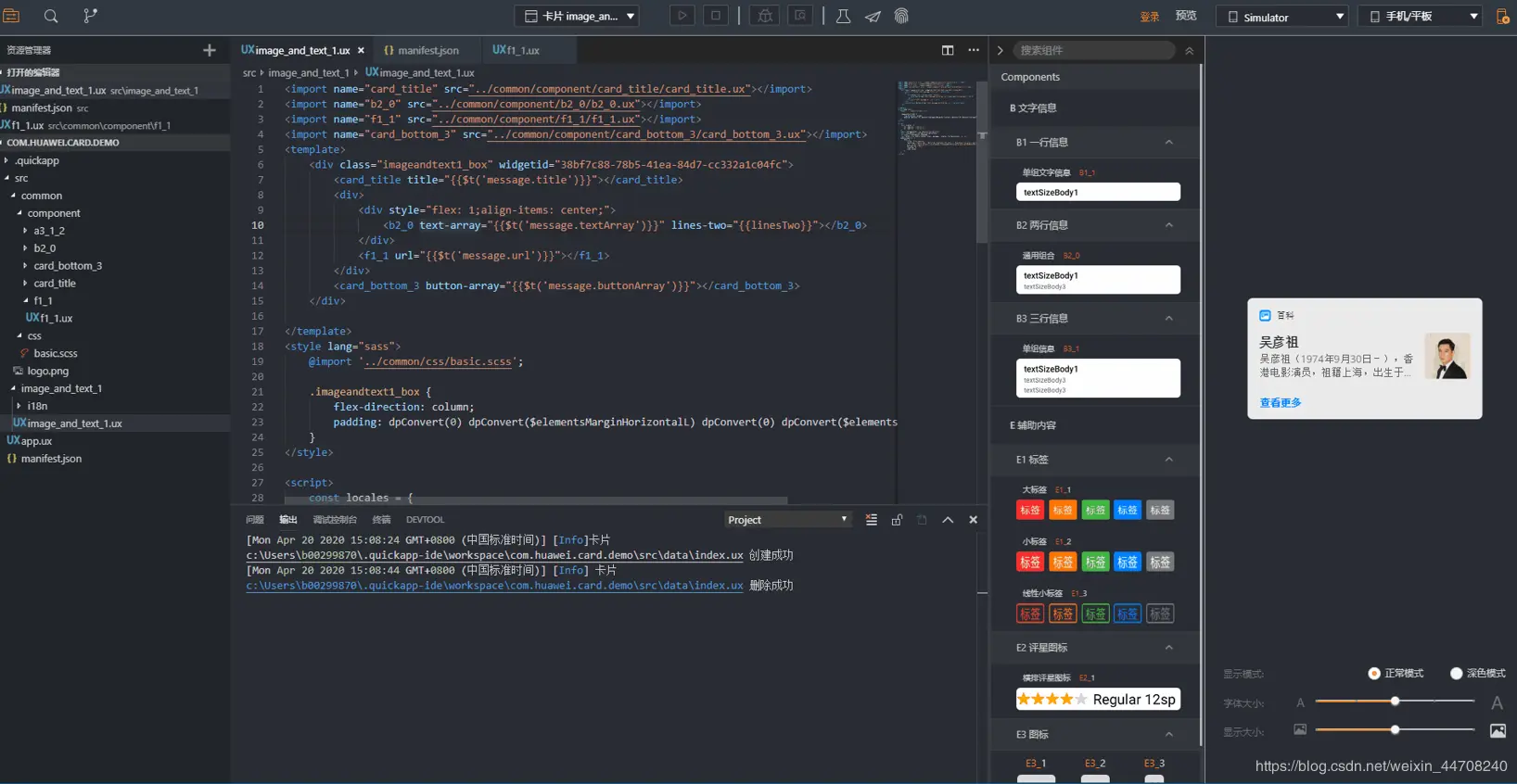Select the textSizeBody1 component under B1_1
The image size is (1517, 784).
1098,192
